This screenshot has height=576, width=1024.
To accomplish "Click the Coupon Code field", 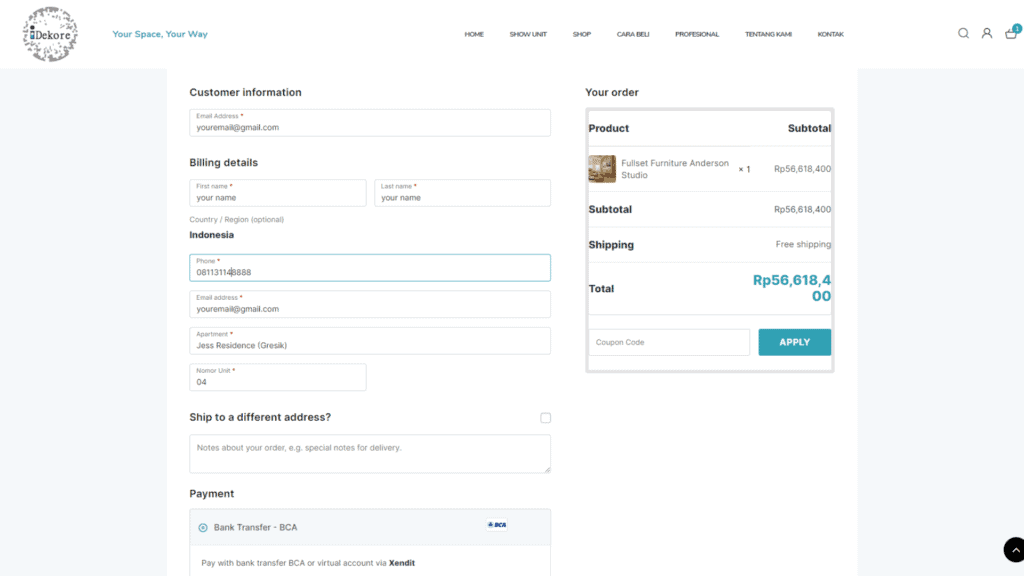I will coord(669,342).
